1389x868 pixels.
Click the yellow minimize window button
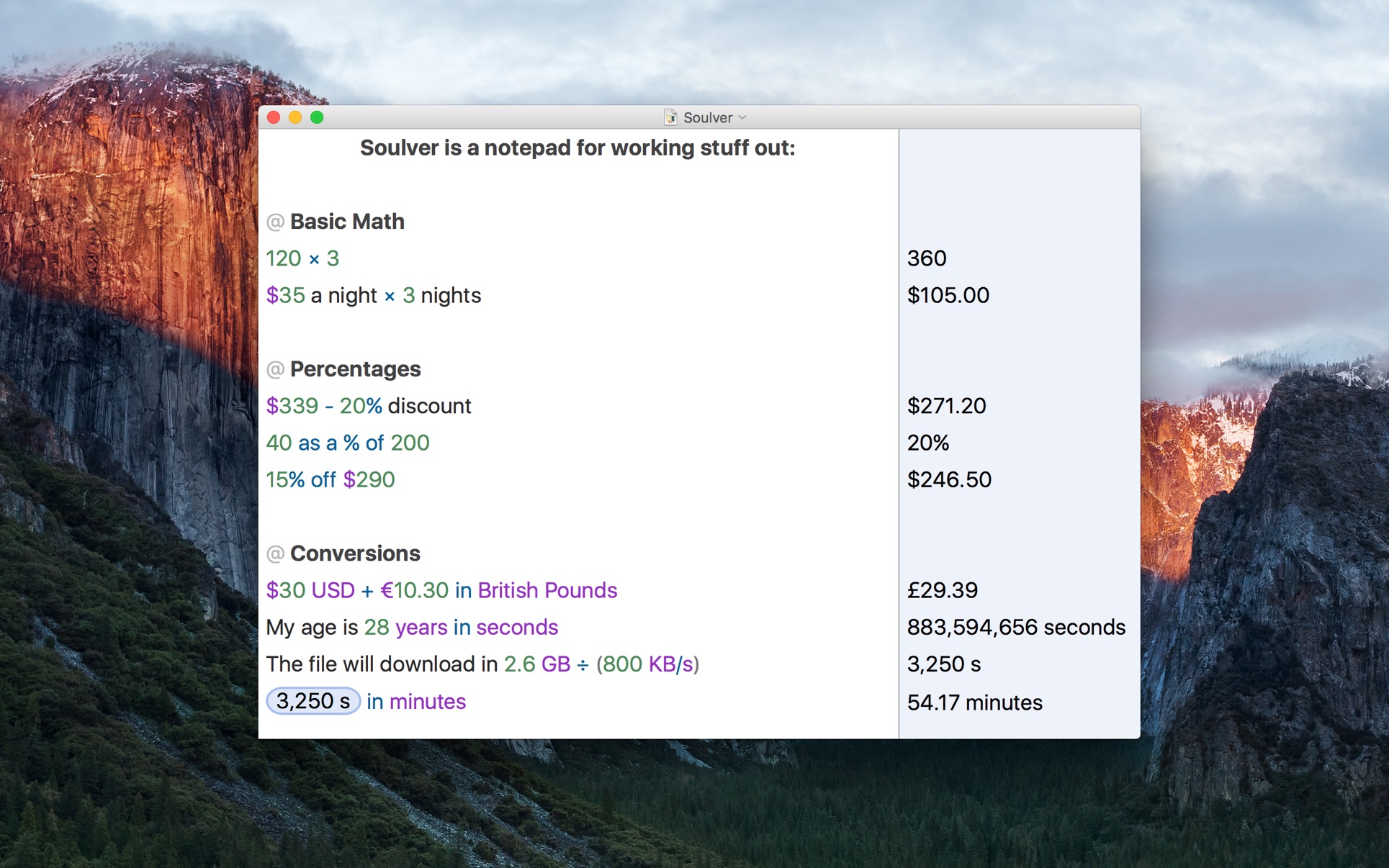[295, 117]
